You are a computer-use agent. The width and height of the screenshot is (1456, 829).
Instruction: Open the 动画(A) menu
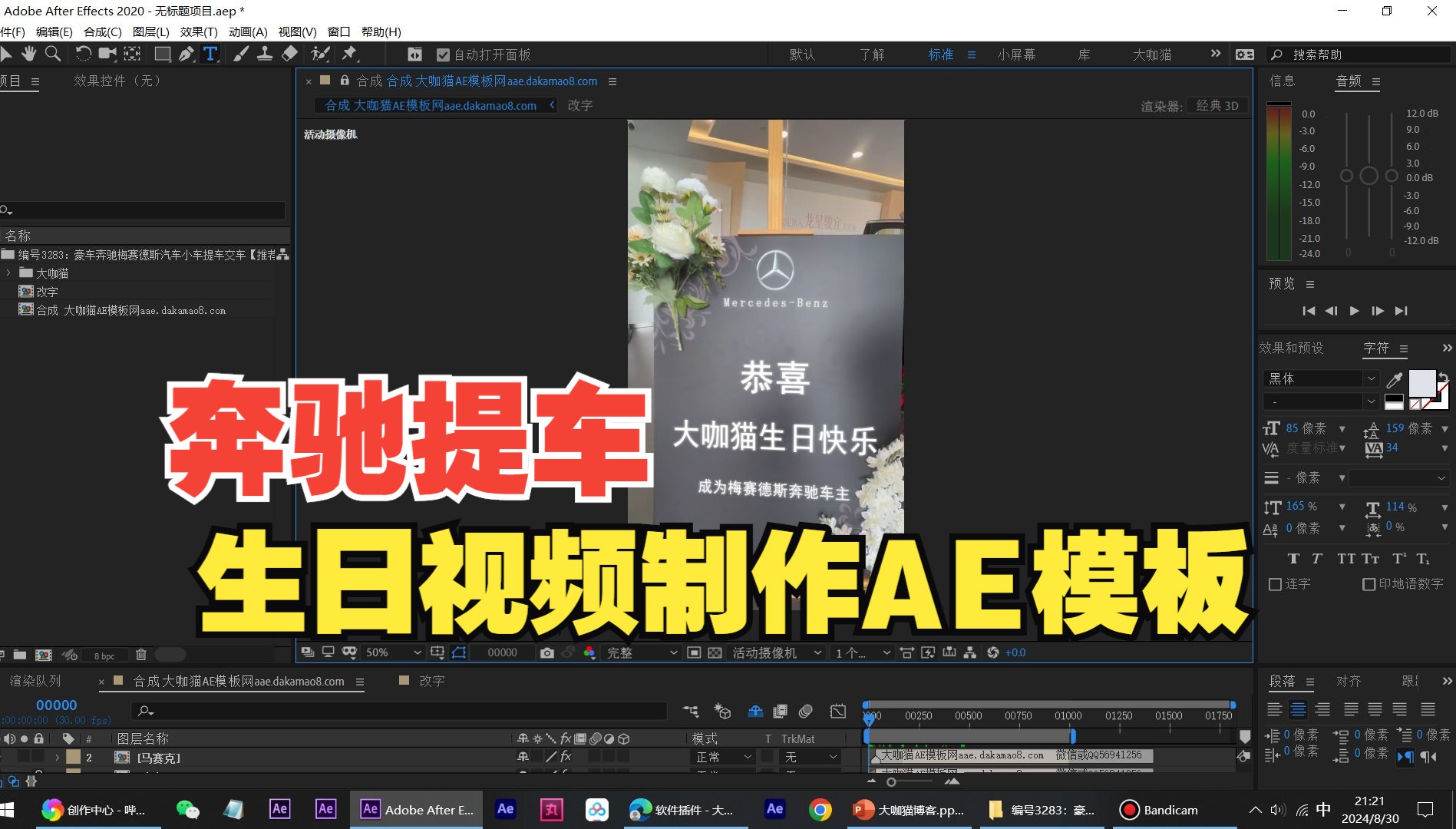coord(248,31)
